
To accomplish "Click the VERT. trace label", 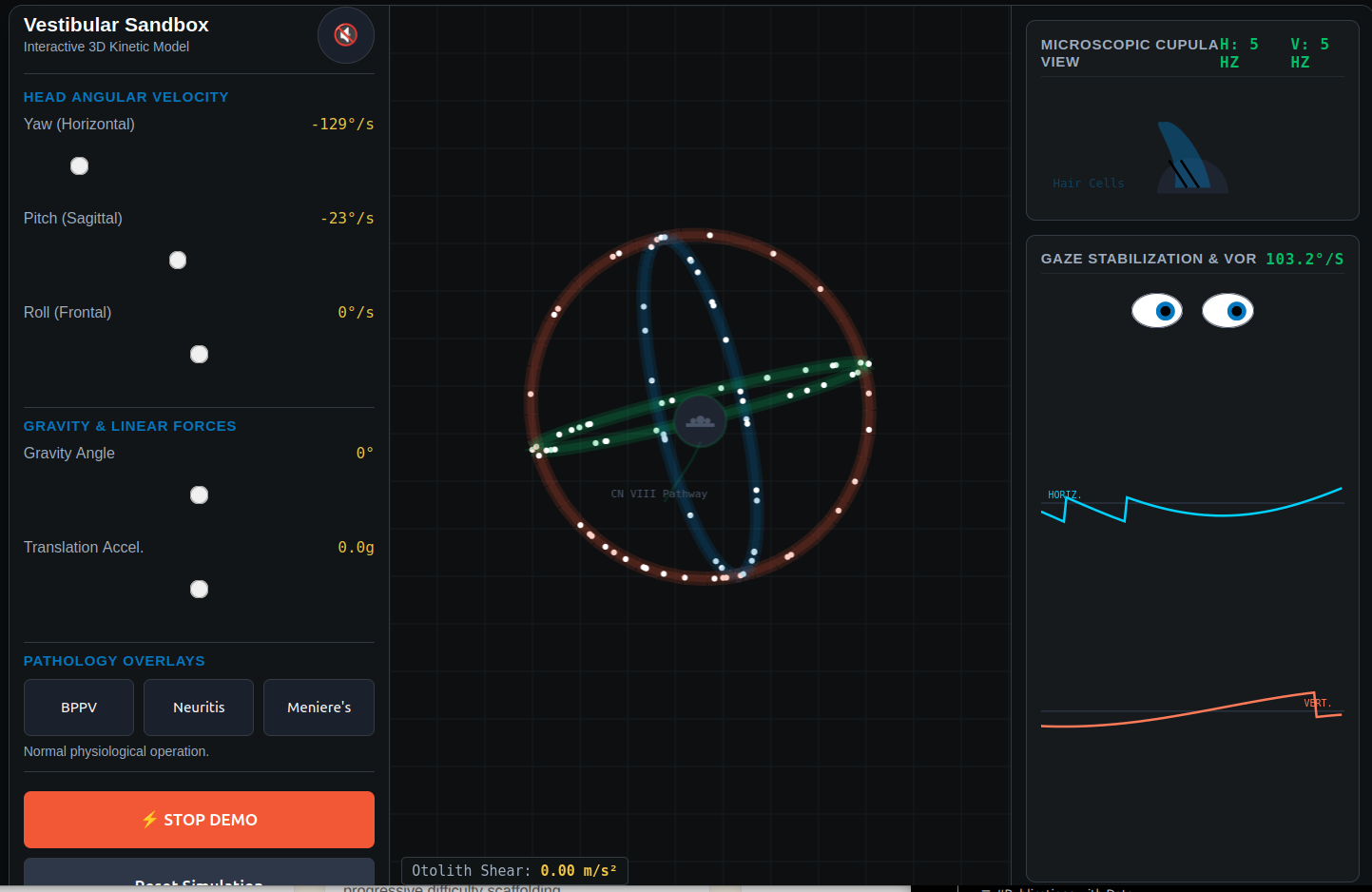I will 1317,703.
